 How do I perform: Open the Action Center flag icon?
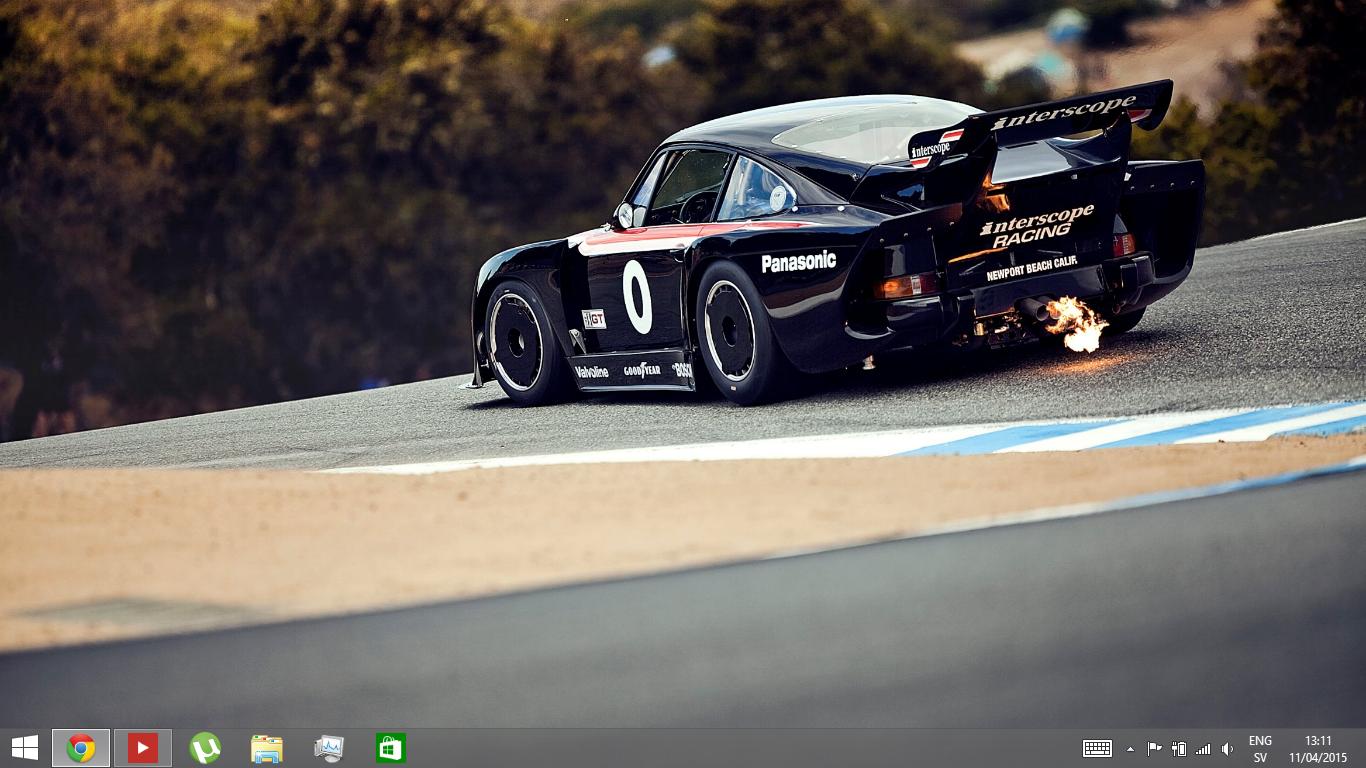click(x=1154, y=748)
